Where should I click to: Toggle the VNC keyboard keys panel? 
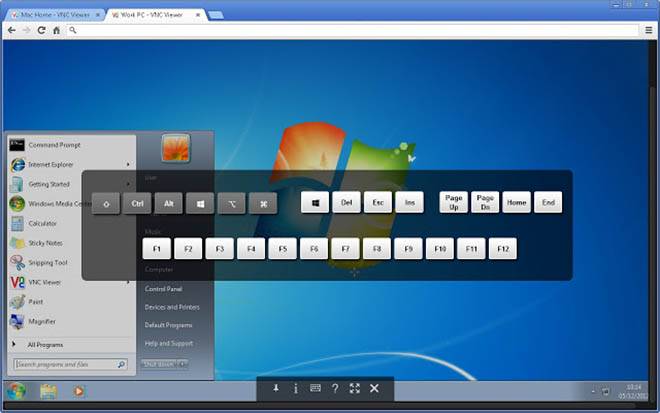click(x=315, y=388)
